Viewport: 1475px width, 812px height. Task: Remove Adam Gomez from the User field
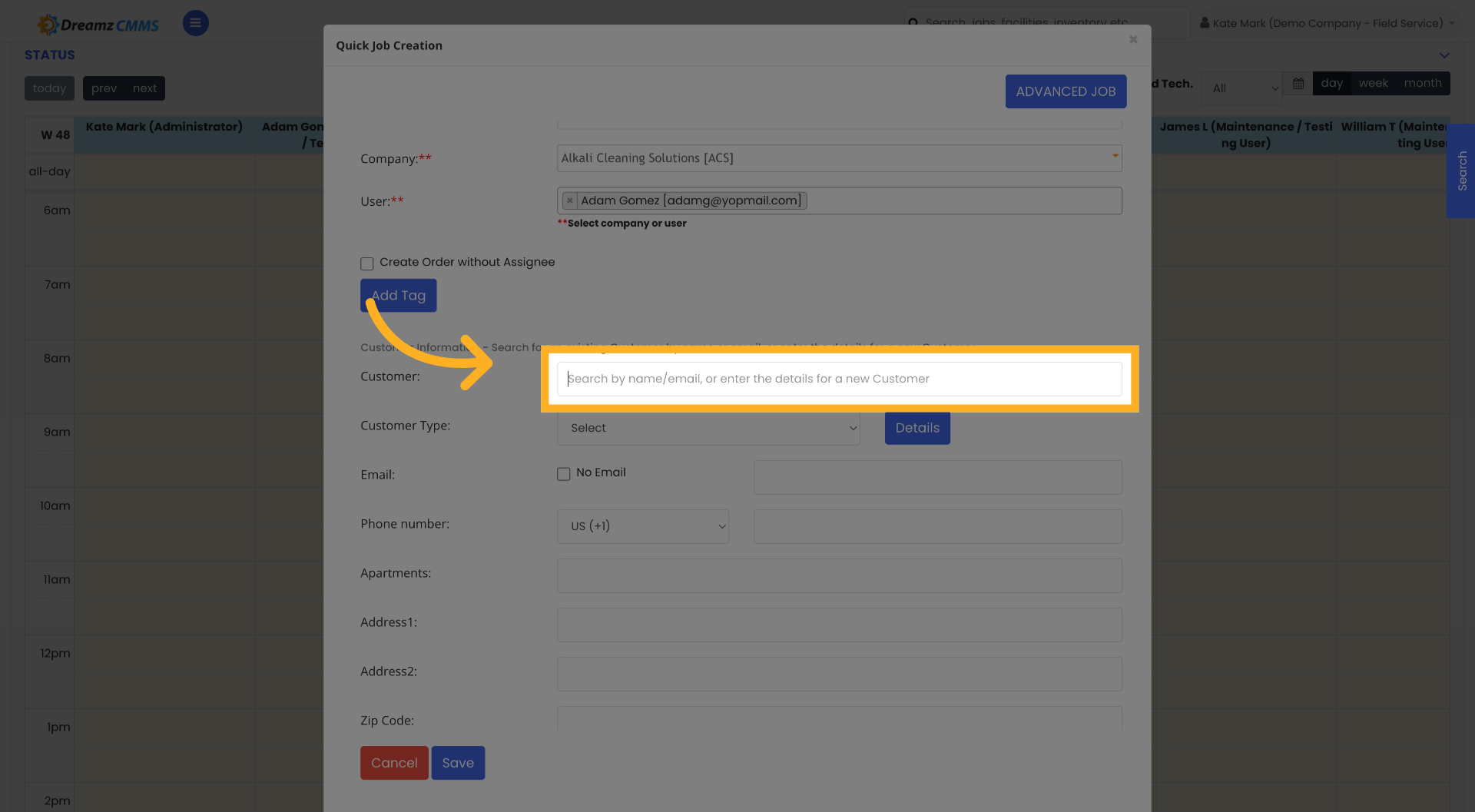pyautogui.click(x=569, y=201)
